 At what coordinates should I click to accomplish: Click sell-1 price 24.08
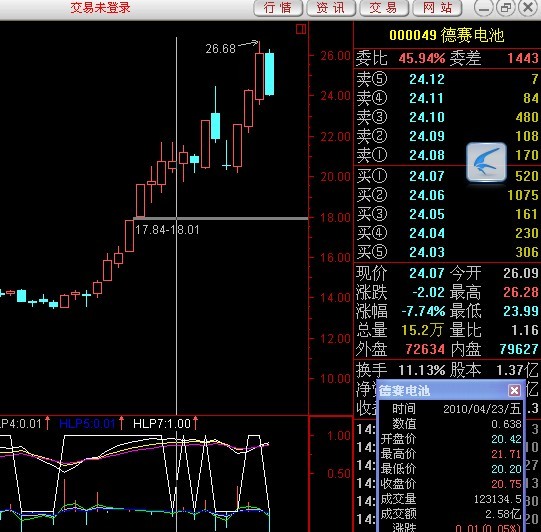427,155
